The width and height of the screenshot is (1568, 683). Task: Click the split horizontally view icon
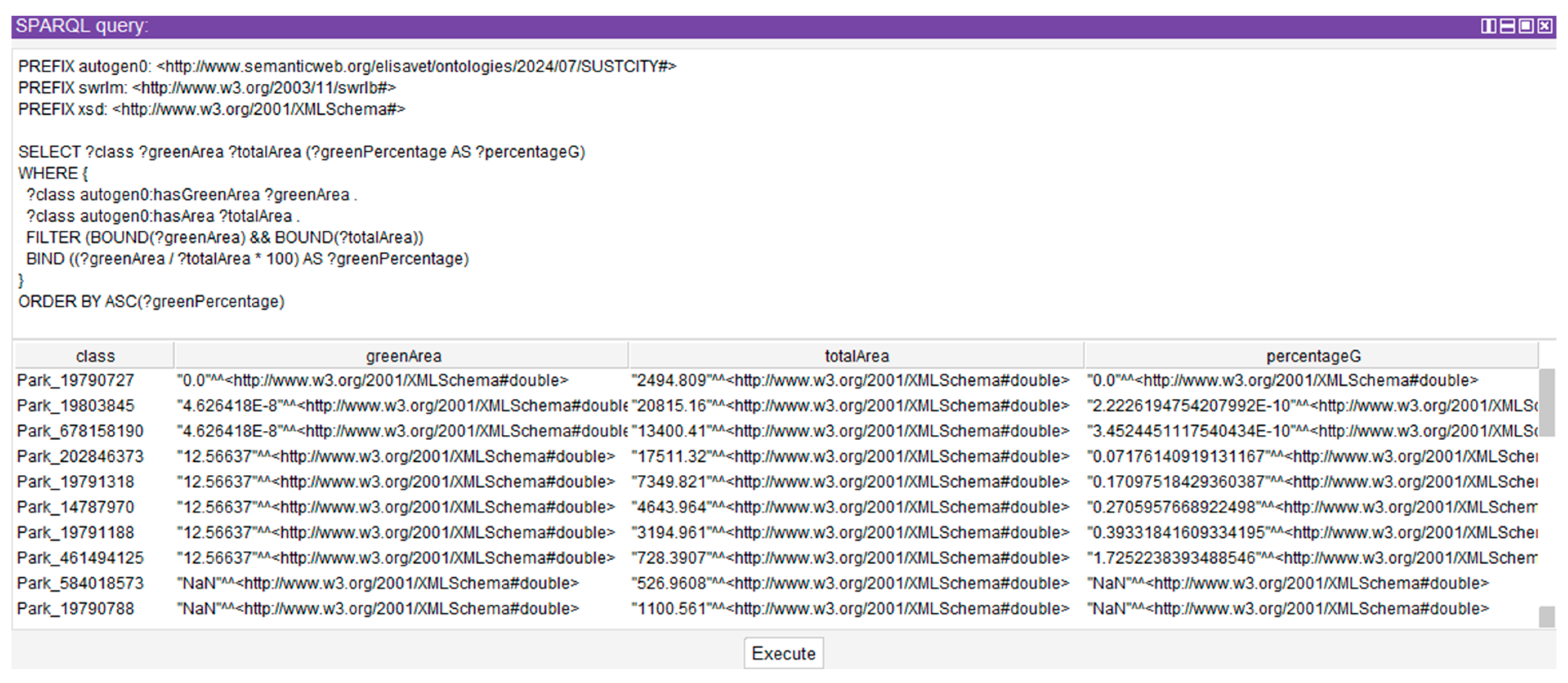(x=1507, y=26)
